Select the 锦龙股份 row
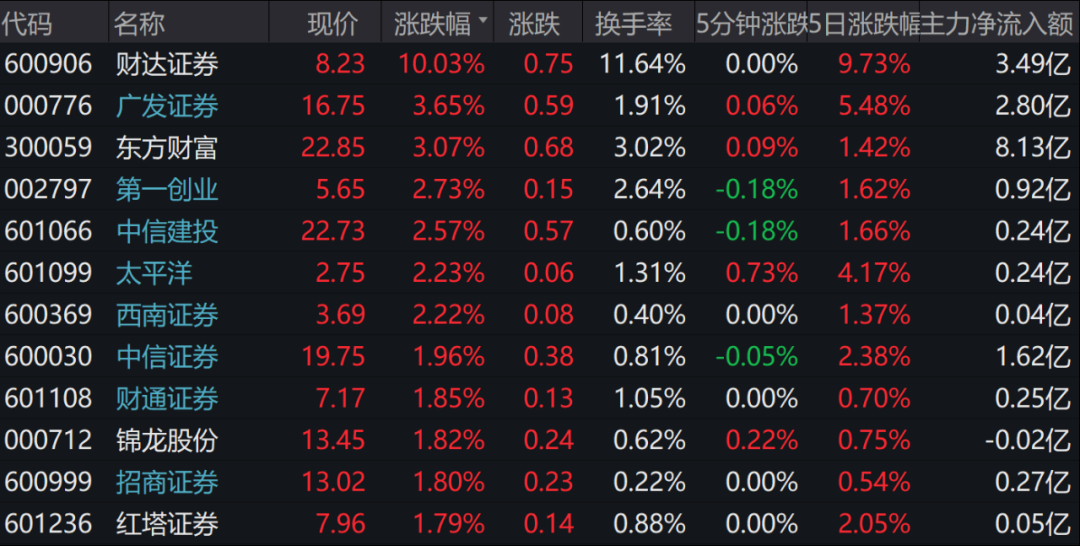Image resolution: width=1080 pixels, height=546 pixels. 167,440
